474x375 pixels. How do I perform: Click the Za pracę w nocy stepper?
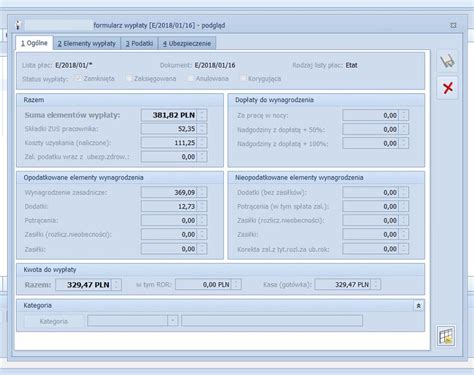404,115
